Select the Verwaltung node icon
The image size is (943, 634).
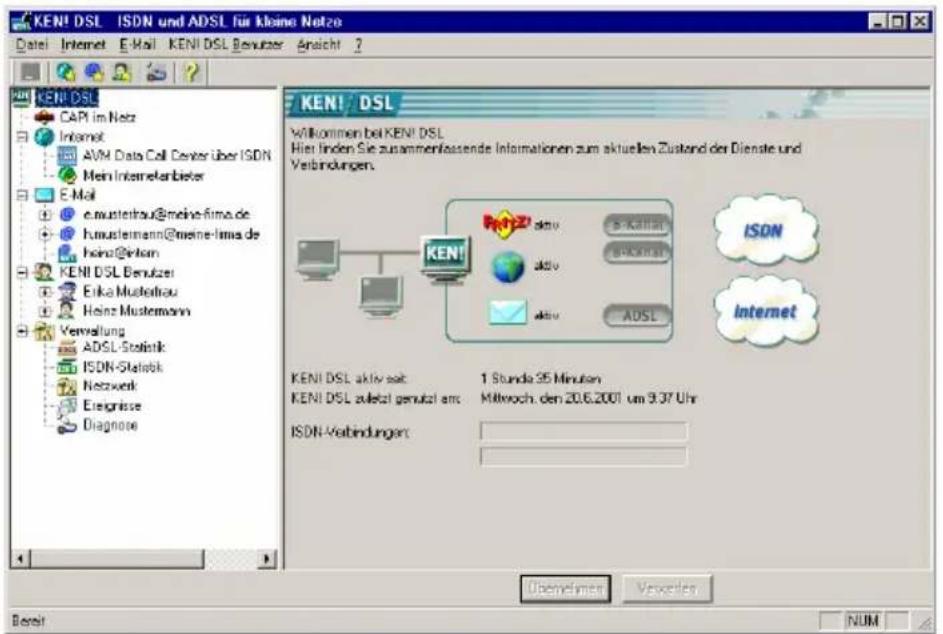(44, 331)
